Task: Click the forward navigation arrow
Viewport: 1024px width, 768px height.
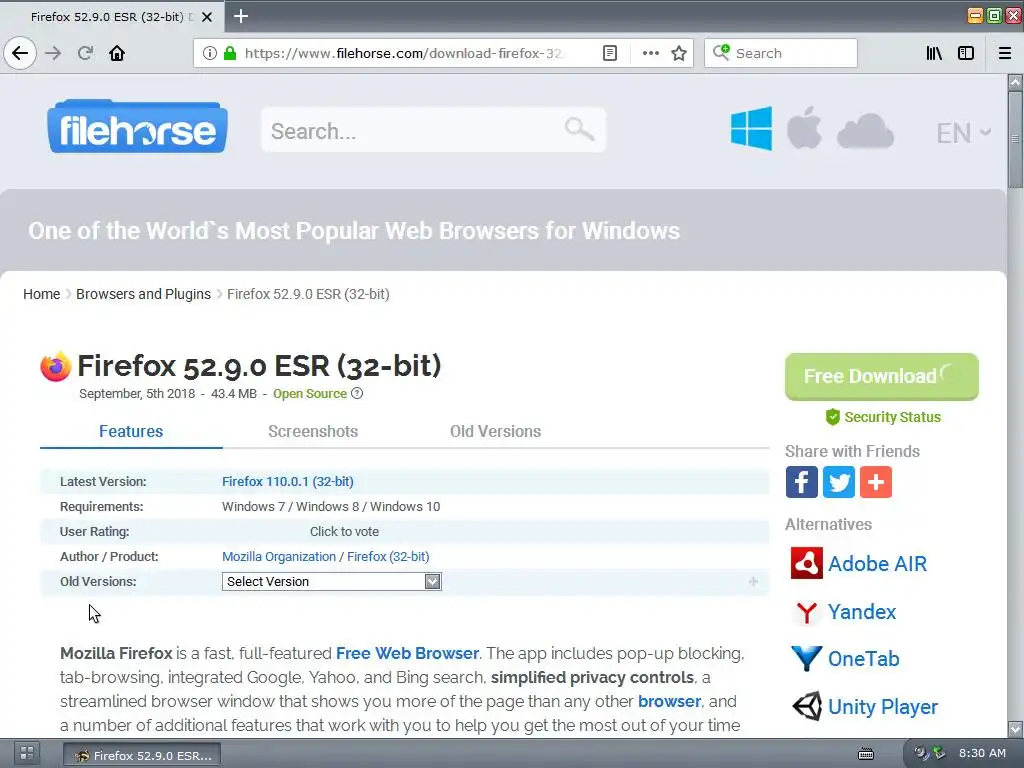Action: click(53, 53)
